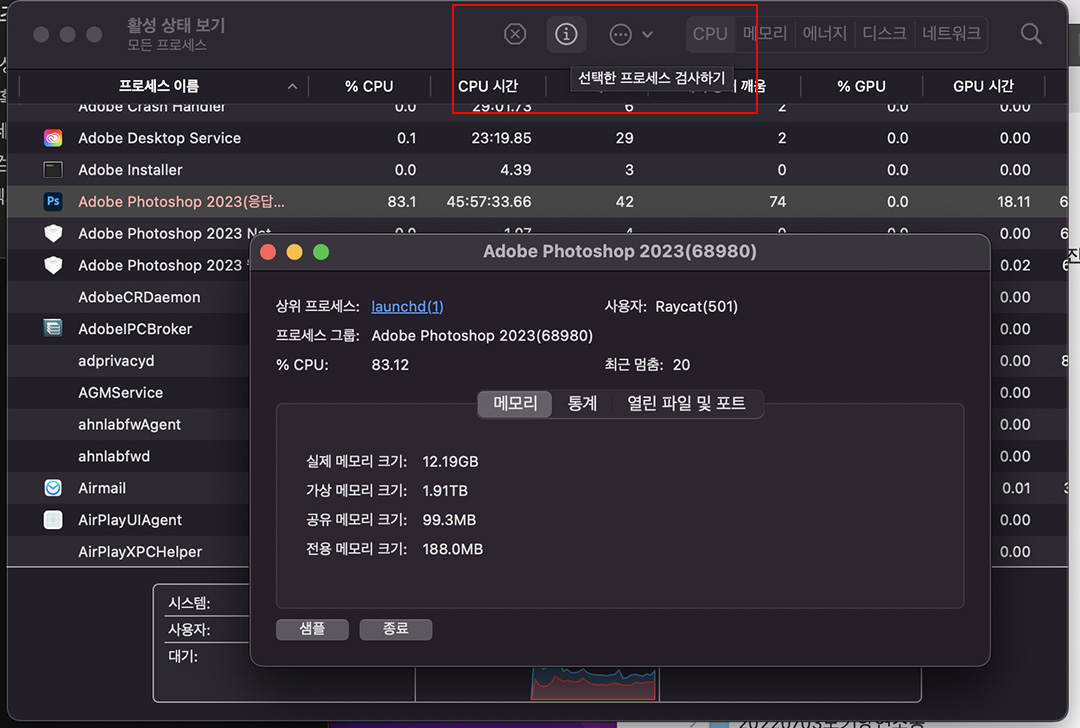The height and width of the screenshot is (728, 1080).
Task: Click the 12.19GB real memory value
Action: point(450,461)
